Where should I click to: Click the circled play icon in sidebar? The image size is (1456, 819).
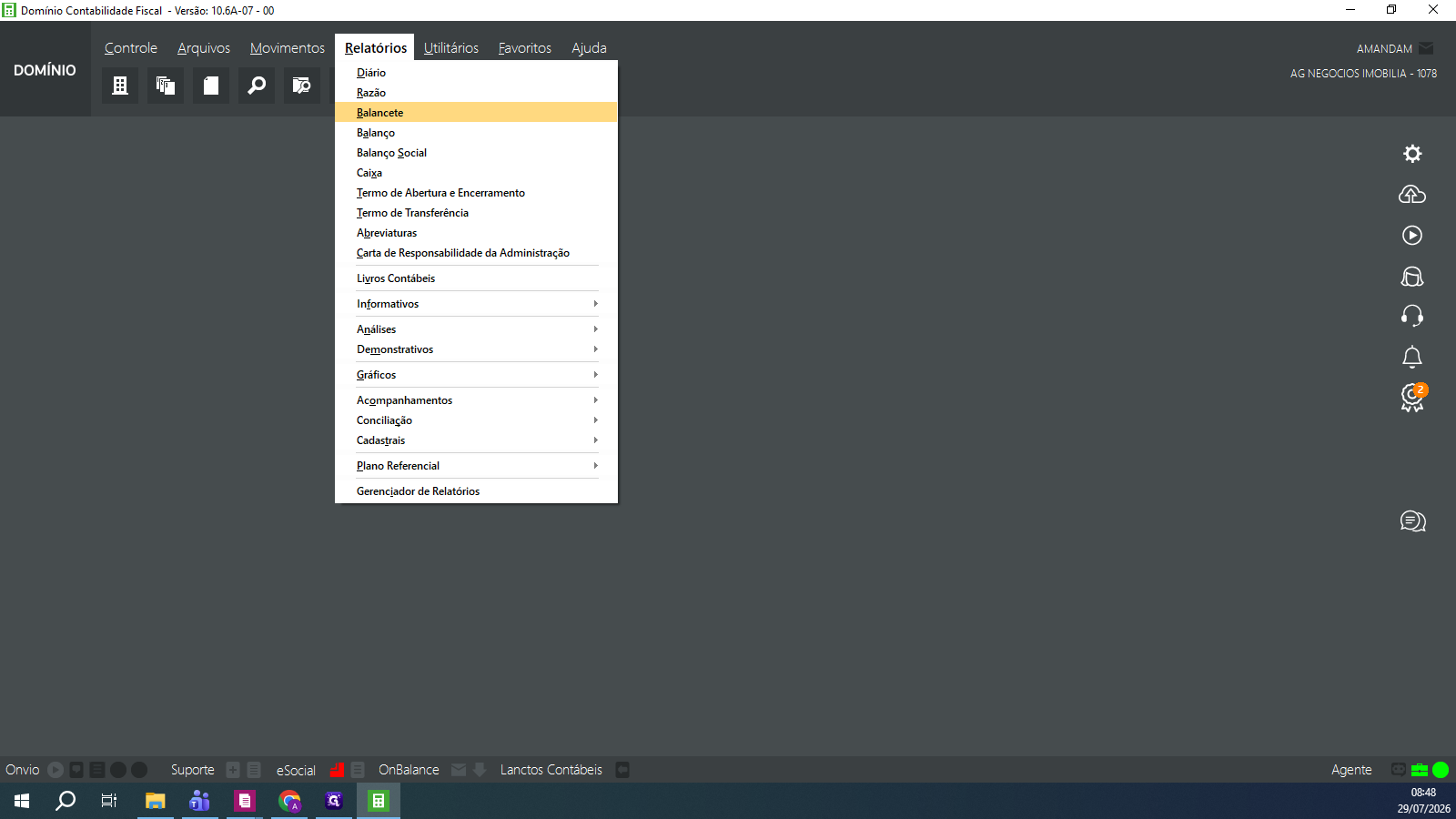[1412, 235]
